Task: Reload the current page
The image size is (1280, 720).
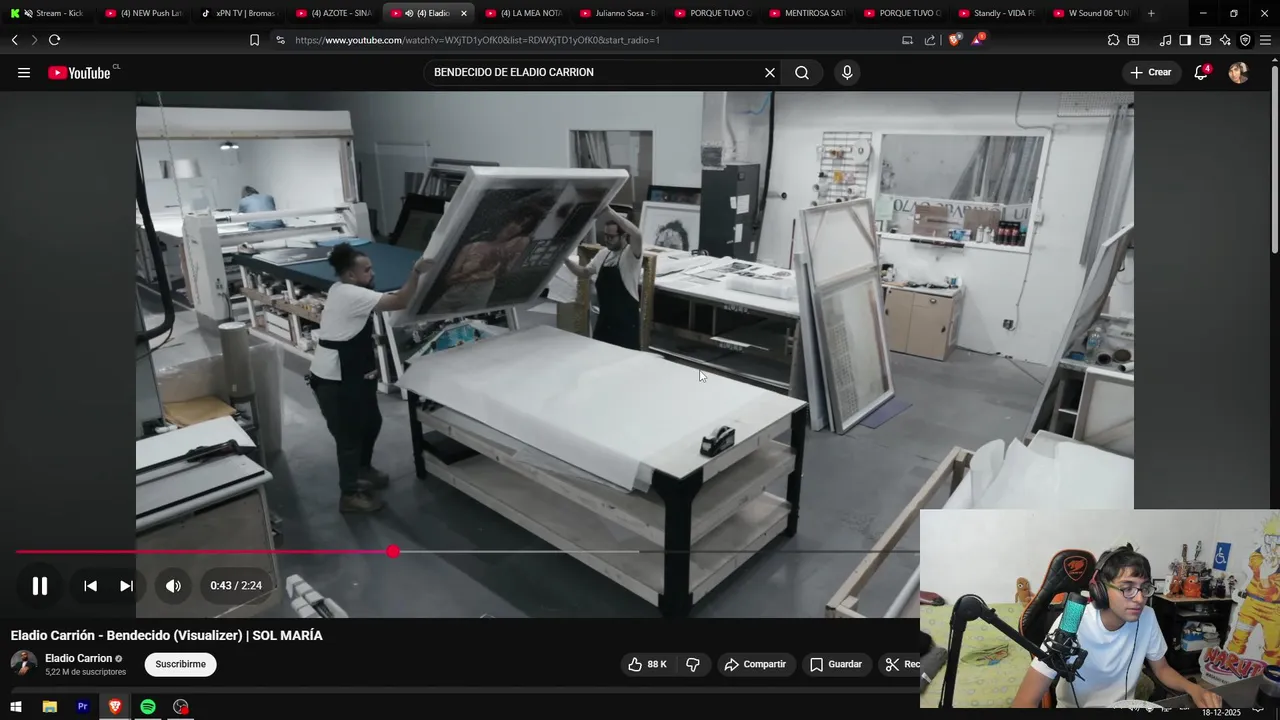Action: (54, 40)
